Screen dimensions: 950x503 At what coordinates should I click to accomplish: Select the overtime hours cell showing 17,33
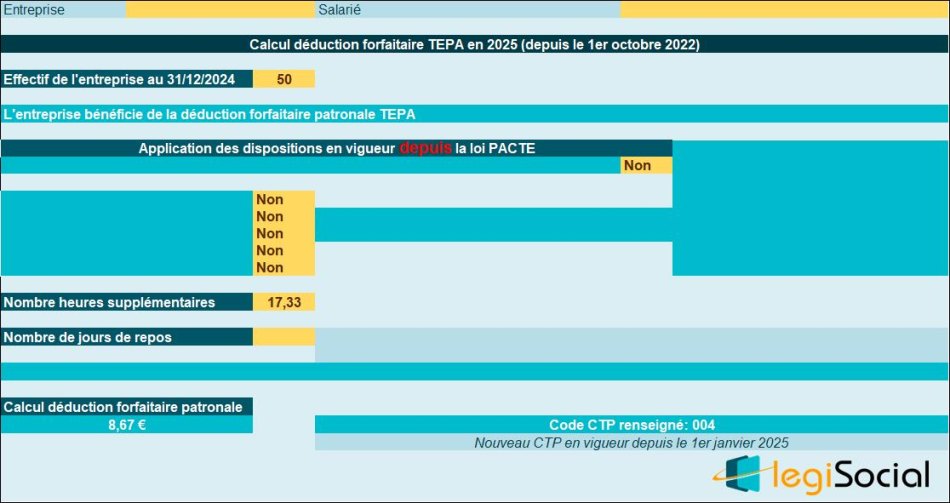click(284, 302)
